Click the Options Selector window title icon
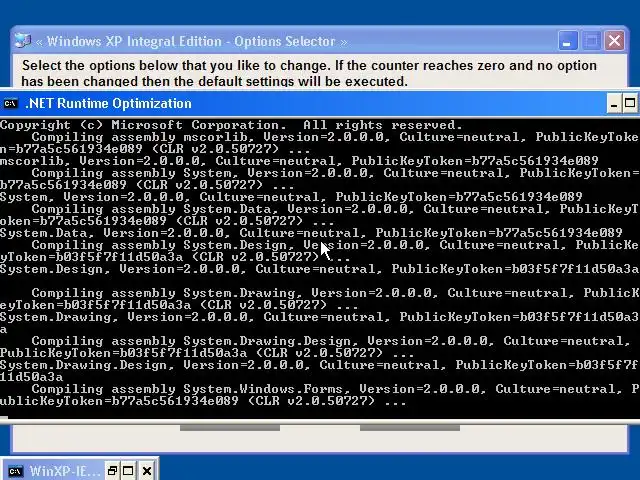The image size is (640, 480). coord(23,41)
